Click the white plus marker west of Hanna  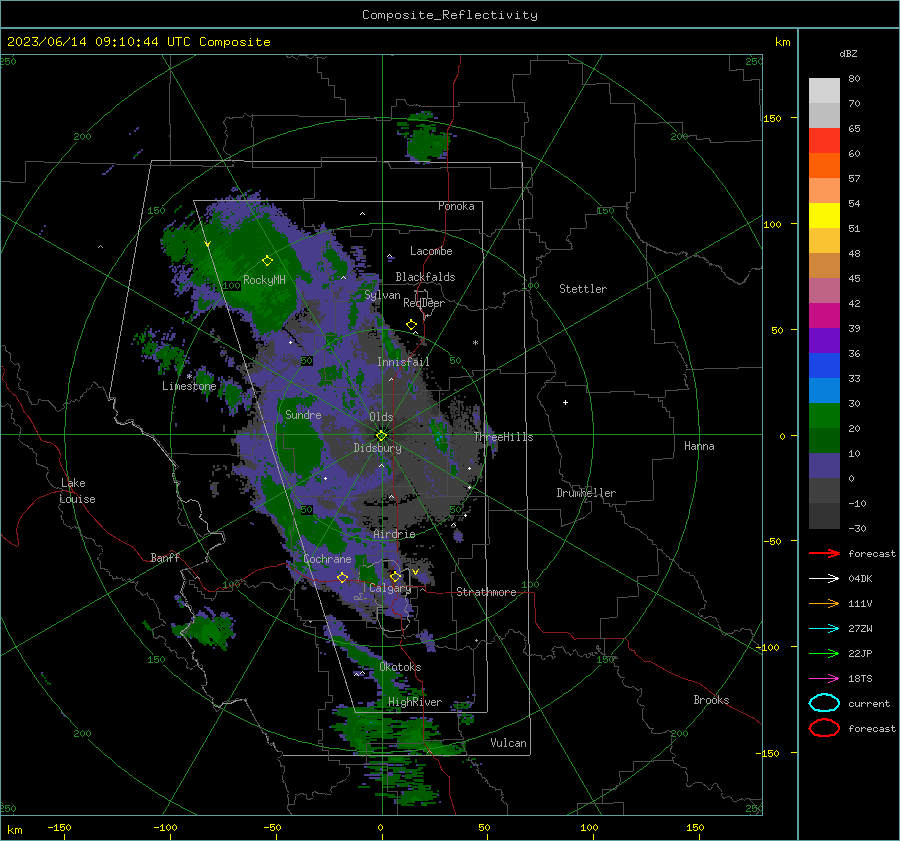565,402
